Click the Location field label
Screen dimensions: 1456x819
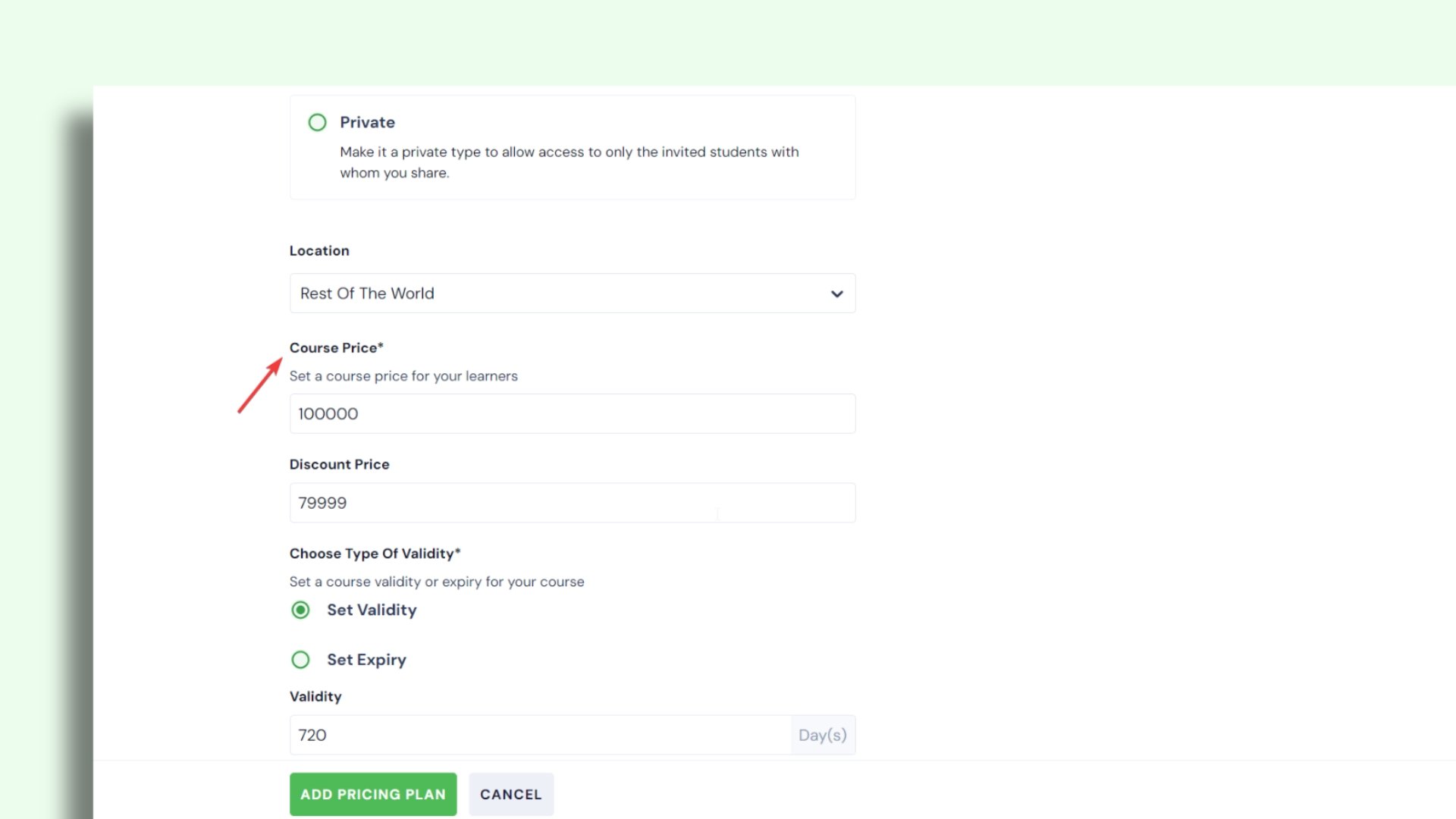tap(319, 251)
